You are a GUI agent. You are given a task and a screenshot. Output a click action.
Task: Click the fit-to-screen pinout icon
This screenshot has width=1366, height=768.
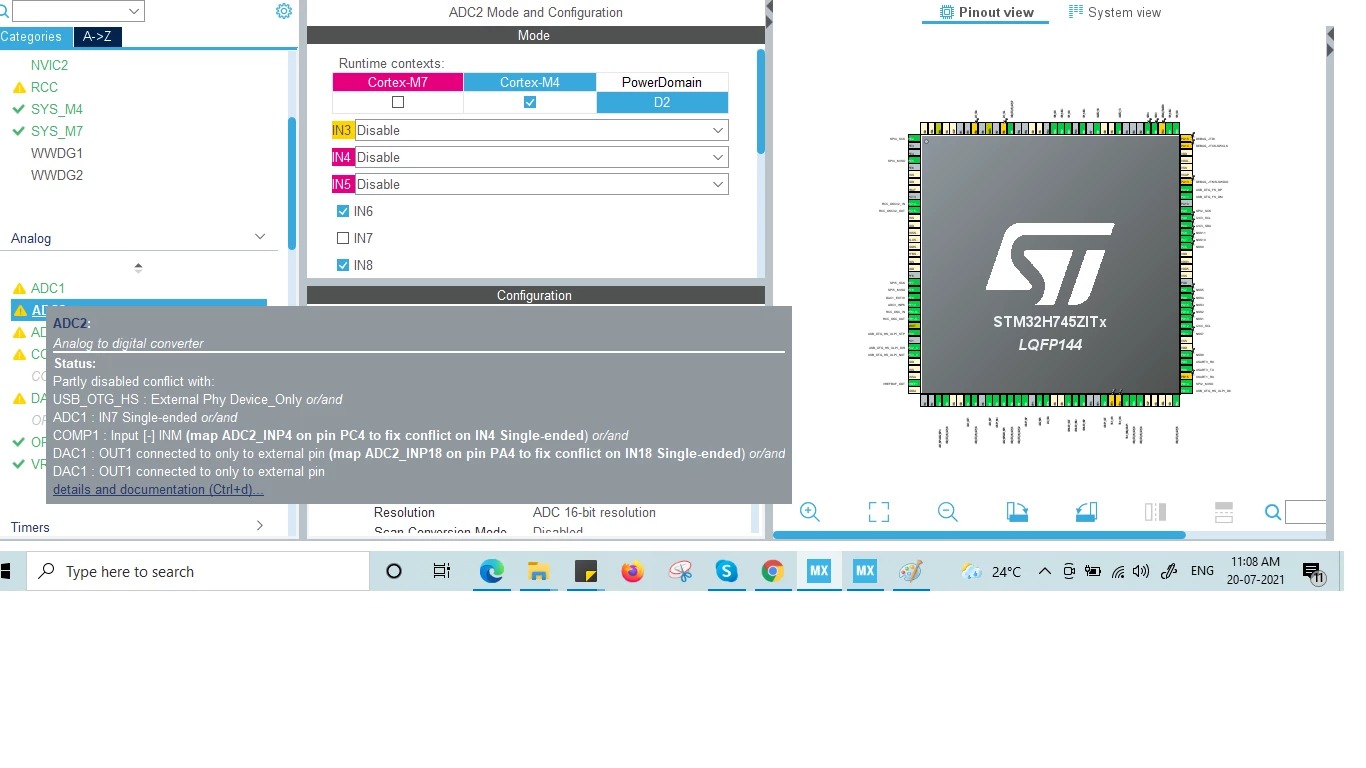click(879, 512)
